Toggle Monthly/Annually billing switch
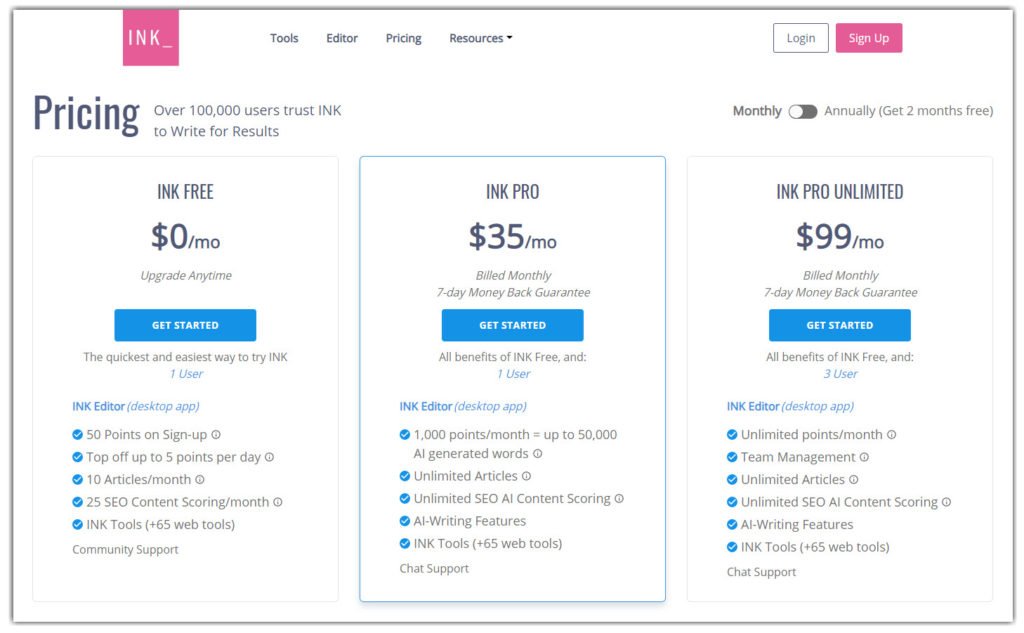The width and height of the screenshot is (1024, 633). pyautogui.click(x=803, y=112)
